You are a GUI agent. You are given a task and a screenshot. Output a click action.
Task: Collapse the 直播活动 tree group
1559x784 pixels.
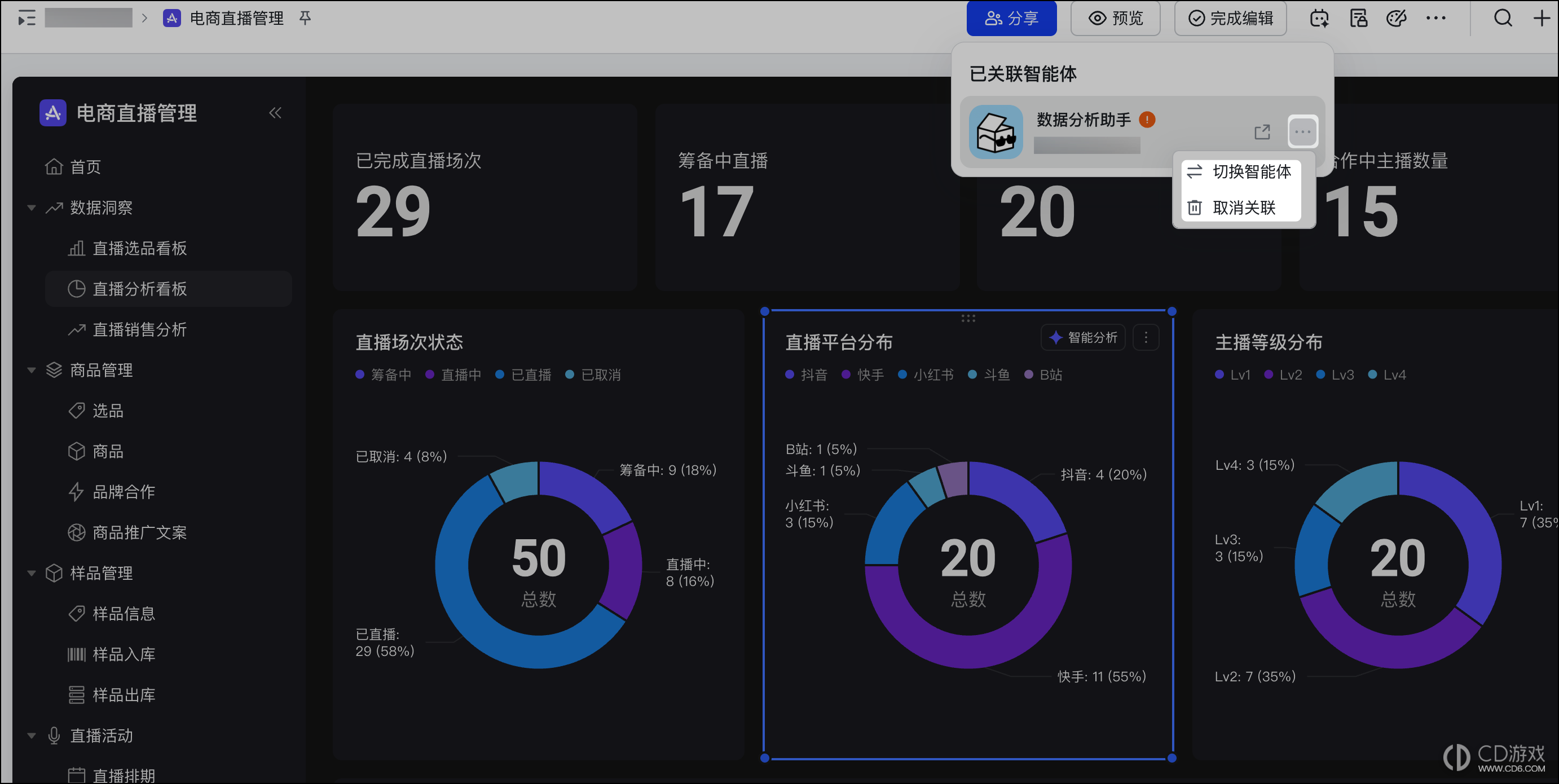tap(32, 735)
